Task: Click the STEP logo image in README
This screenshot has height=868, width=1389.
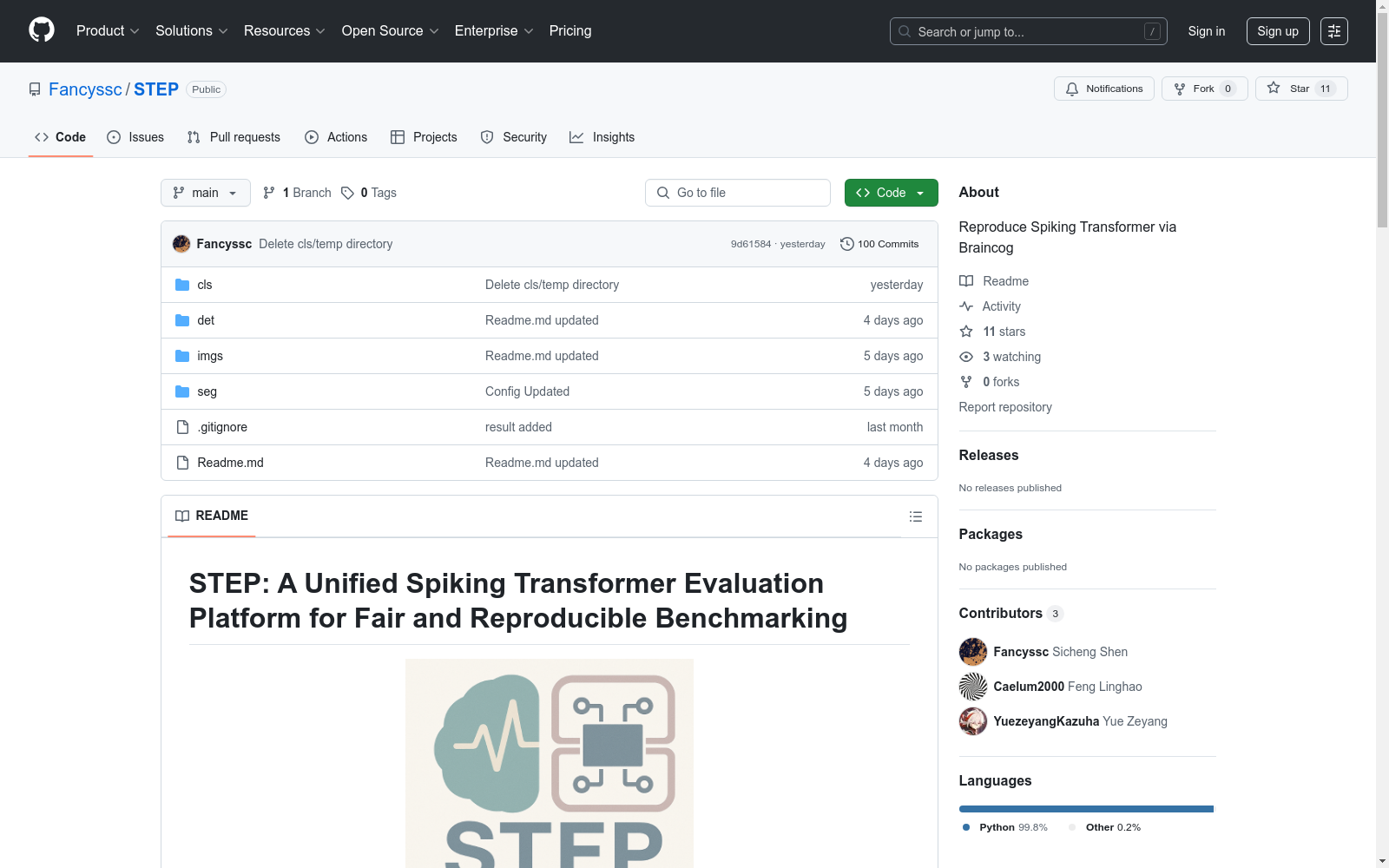Action: [x=550, y=764]
